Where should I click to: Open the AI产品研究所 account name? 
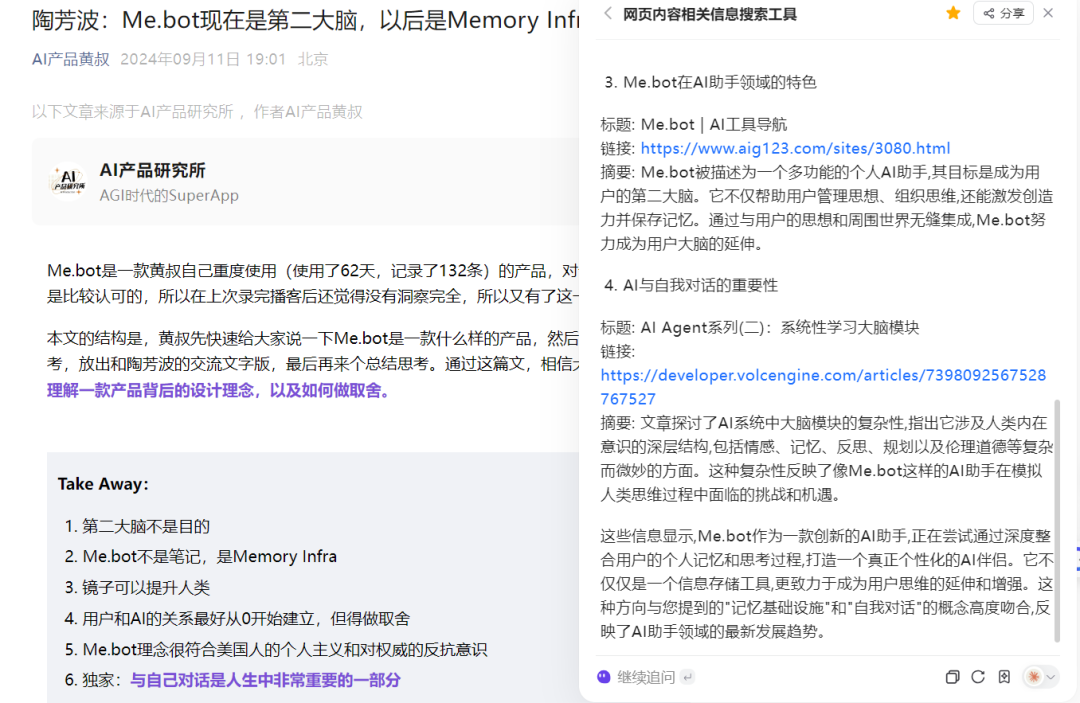152,170
